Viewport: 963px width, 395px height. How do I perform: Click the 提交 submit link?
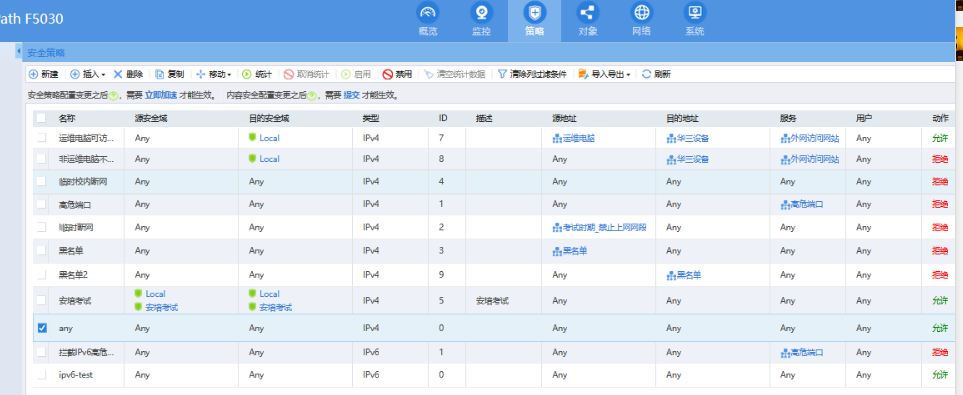[x=351, y=95]
